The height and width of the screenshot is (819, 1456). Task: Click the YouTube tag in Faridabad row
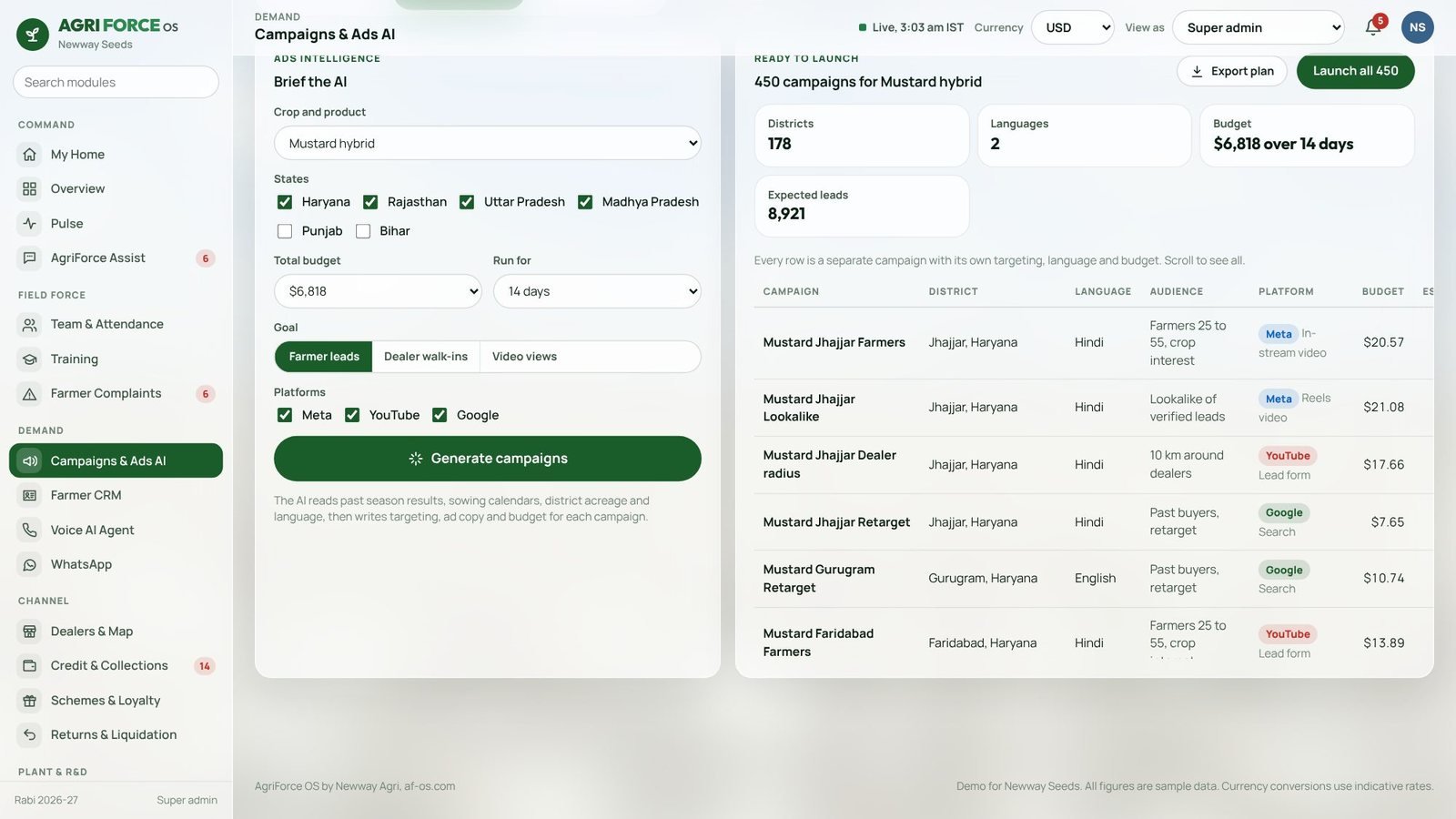click(1288, 634)
